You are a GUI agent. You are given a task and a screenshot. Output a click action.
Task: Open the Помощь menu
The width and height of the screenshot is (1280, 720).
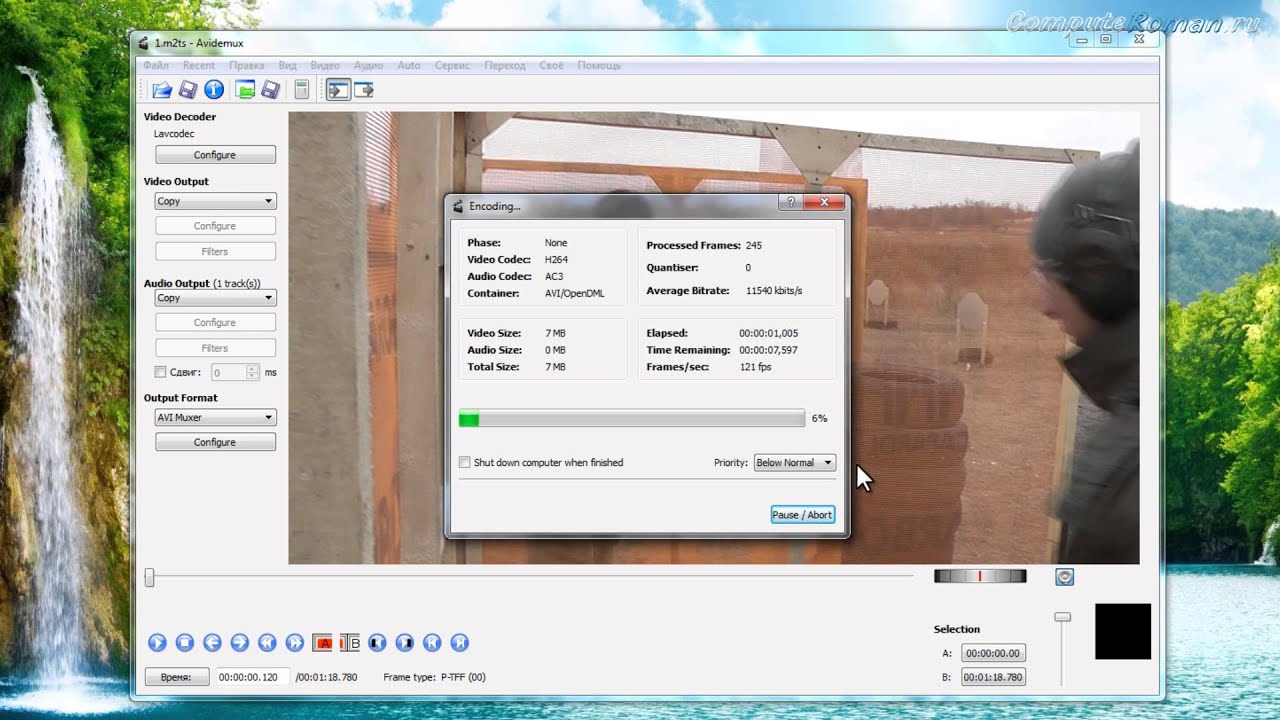pos(599,65)
